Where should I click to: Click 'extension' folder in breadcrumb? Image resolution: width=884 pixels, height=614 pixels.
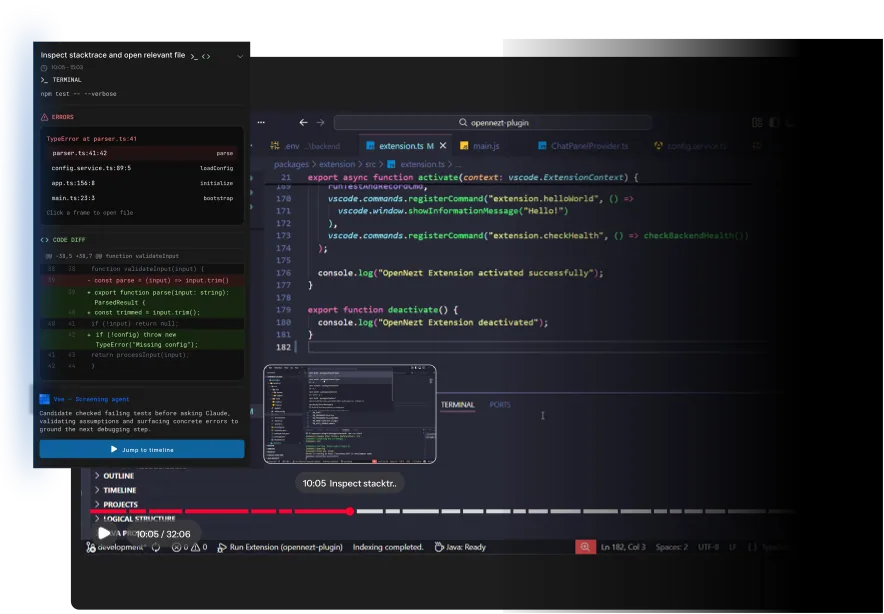tap(337, 165)
